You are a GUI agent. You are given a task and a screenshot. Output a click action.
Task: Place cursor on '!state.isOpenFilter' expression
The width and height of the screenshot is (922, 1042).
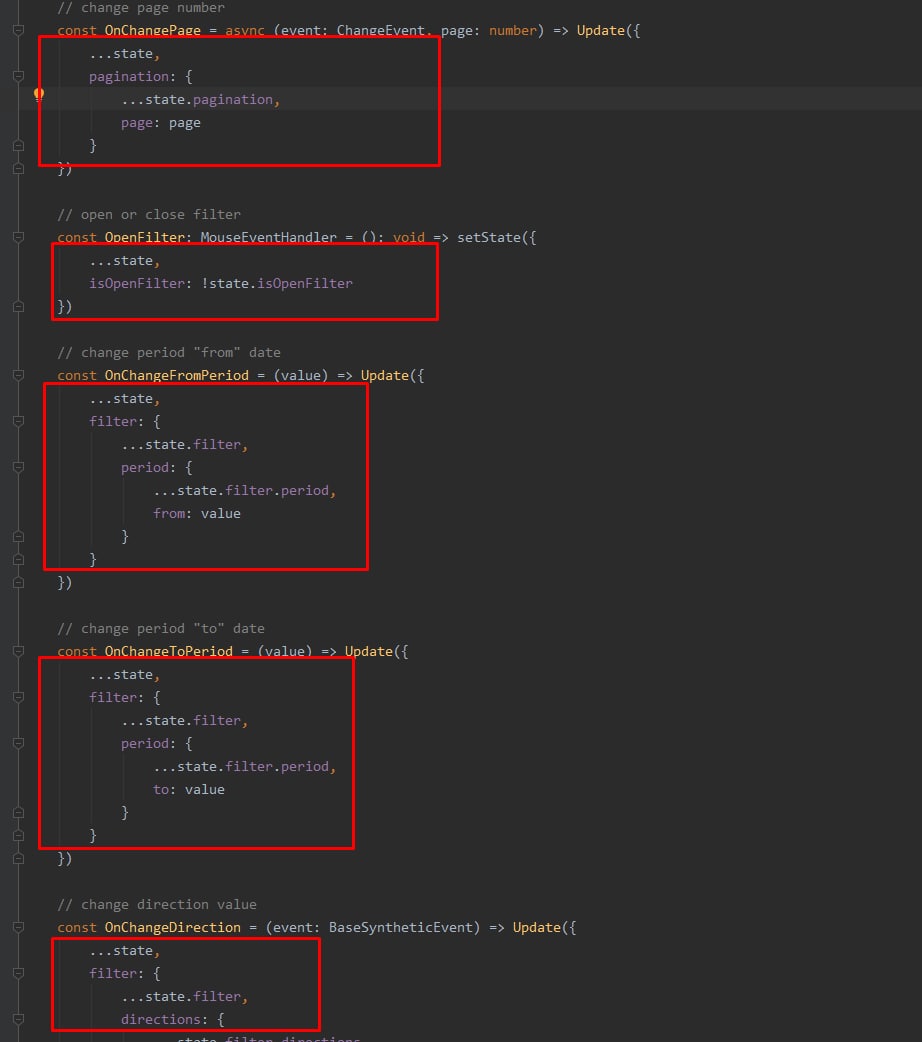278,284
